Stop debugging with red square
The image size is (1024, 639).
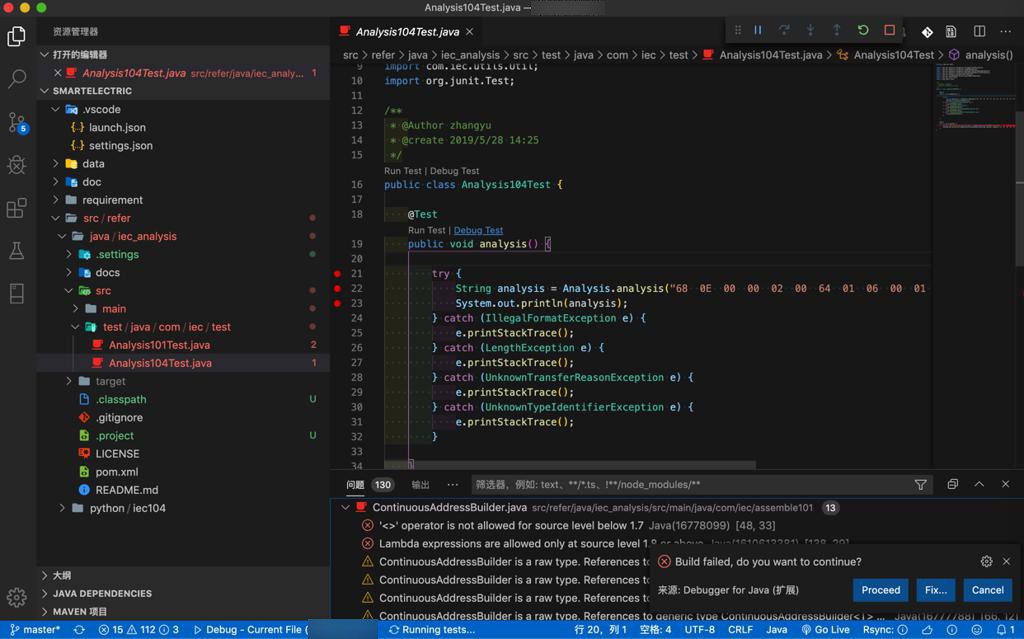[889, 31]
